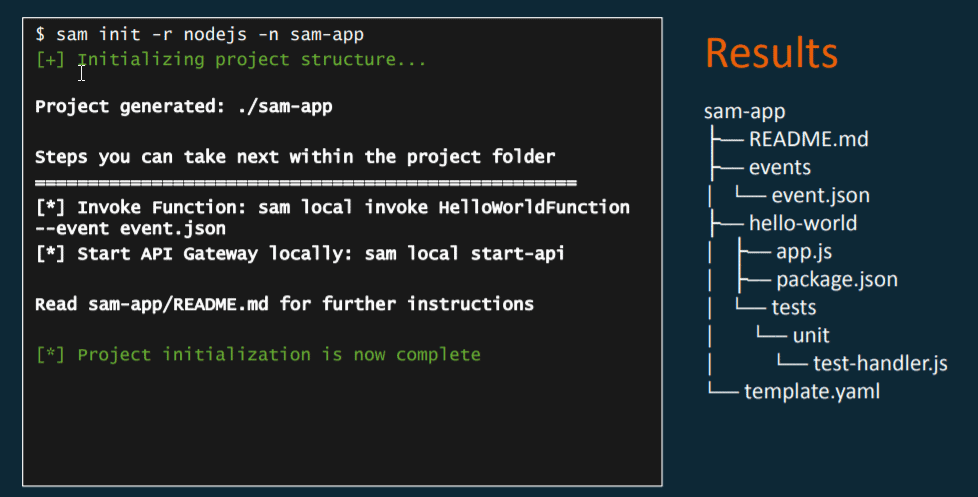Image resolution: width=978 pixels, height=497 pixels.
Task: Select the unit folder under tests
Action: coord(811,335)
